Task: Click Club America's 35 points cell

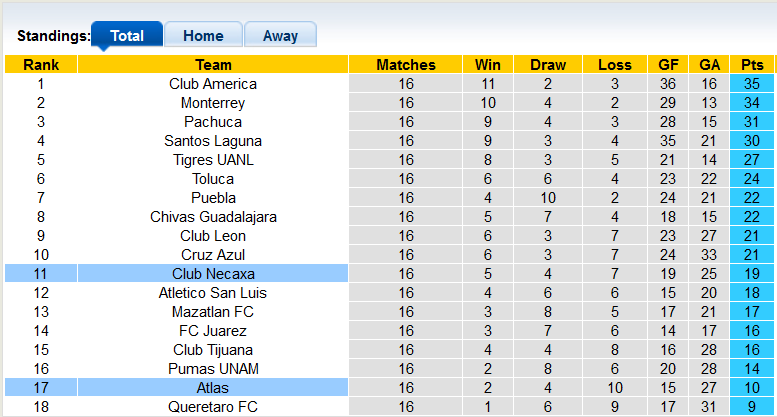Action: [752, 84]
